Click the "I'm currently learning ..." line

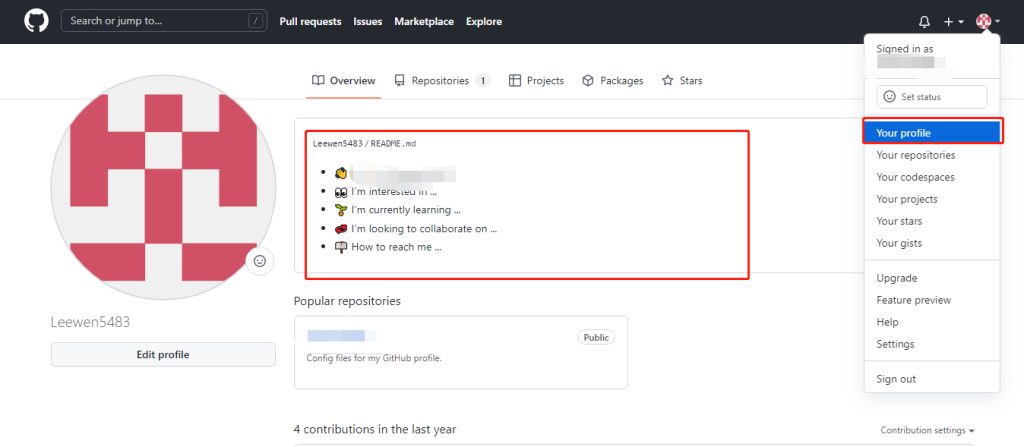pyautogui.click(x=406, y=210)
